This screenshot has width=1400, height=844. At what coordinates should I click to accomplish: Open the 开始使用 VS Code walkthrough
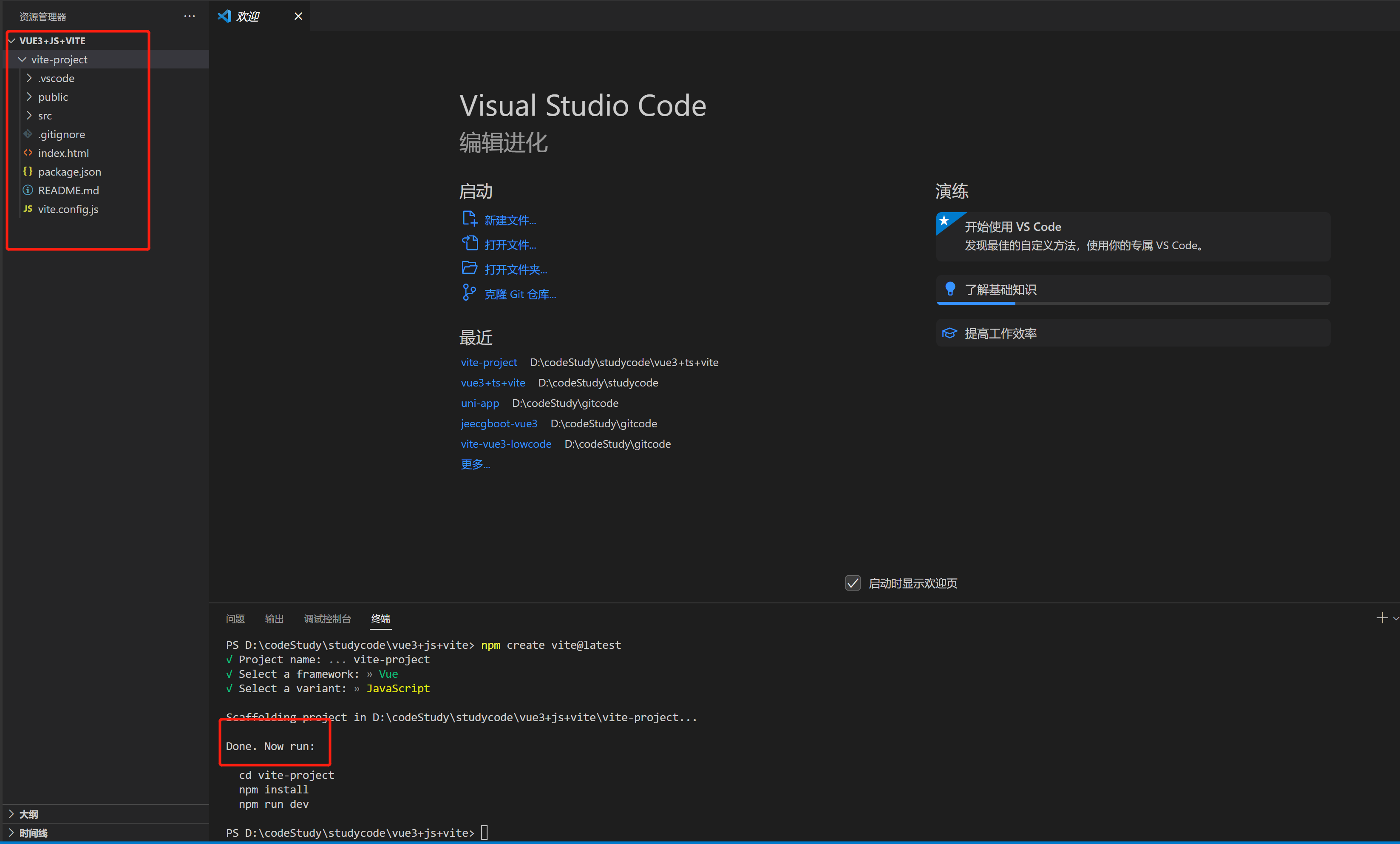point(1133,236)
